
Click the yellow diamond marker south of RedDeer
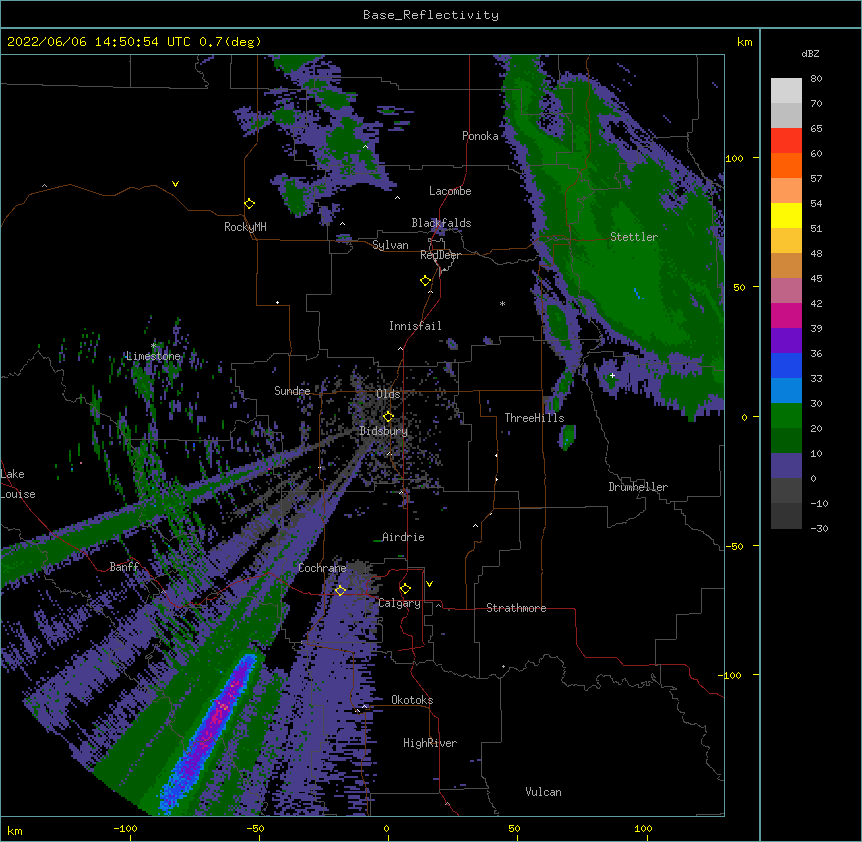pyautogui.click(x=426, y=281)
